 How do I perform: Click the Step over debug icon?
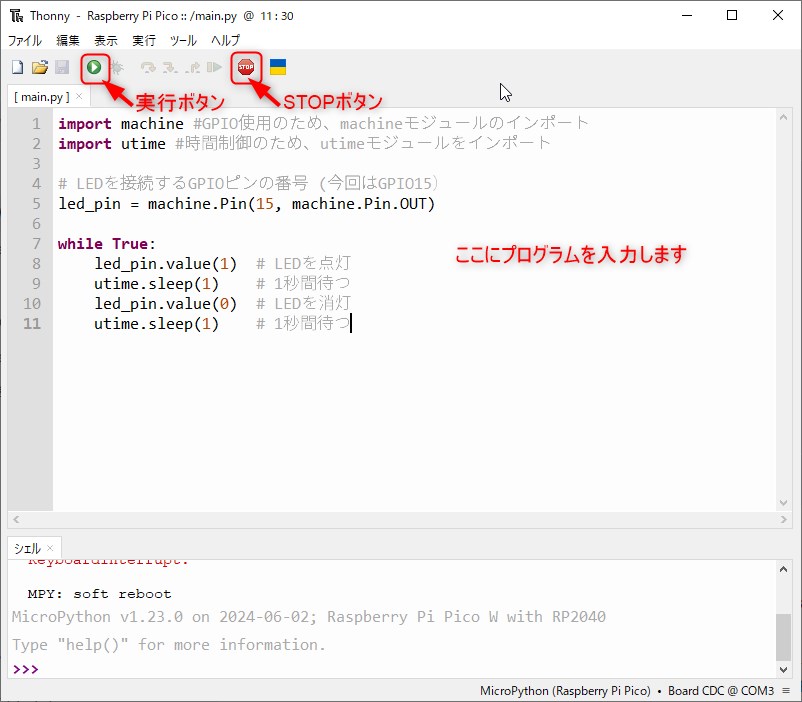pyautogui.click(x=148, y=67)
